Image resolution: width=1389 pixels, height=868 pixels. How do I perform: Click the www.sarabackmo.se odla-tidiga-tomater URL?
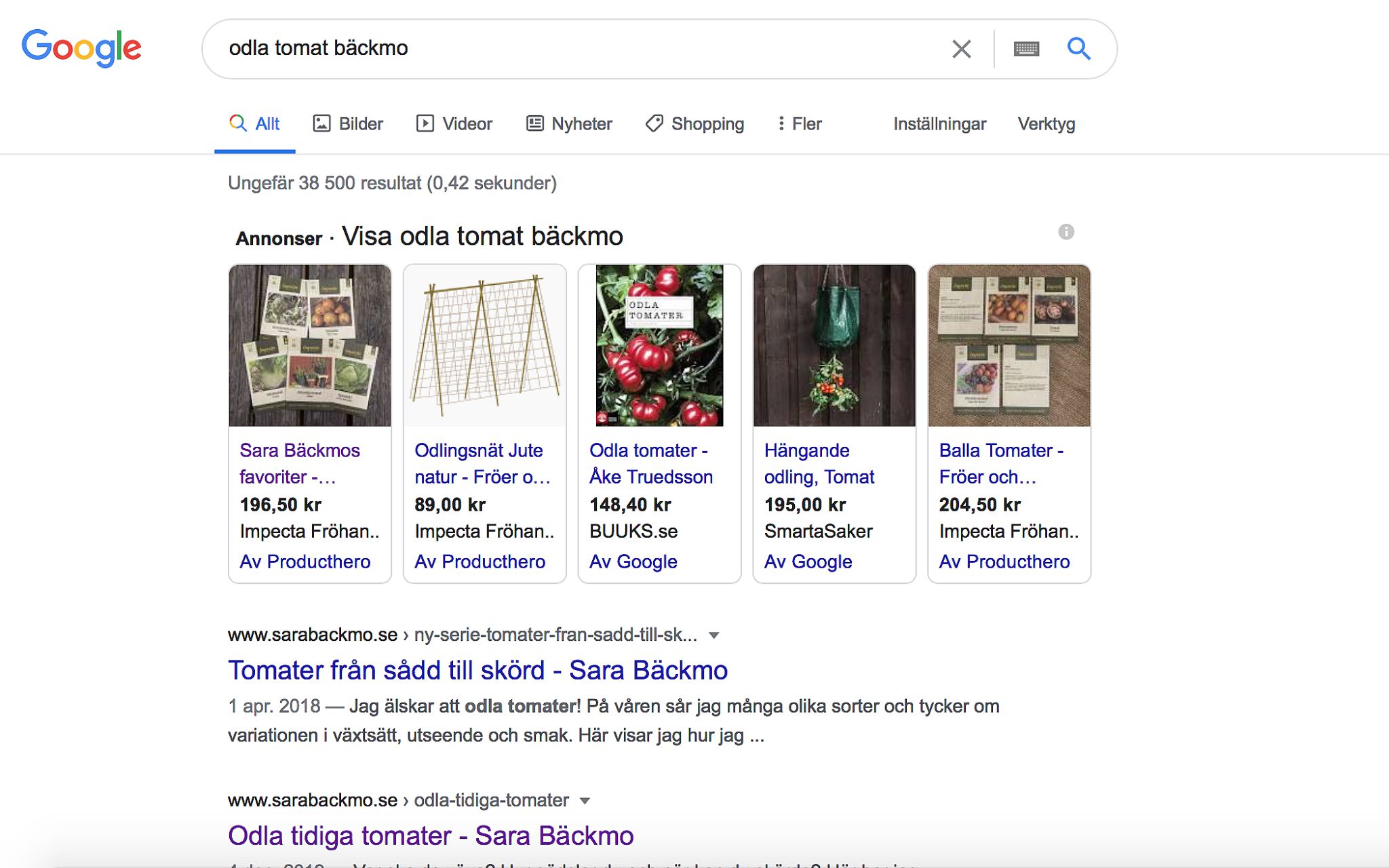click(x=398, y=800)
